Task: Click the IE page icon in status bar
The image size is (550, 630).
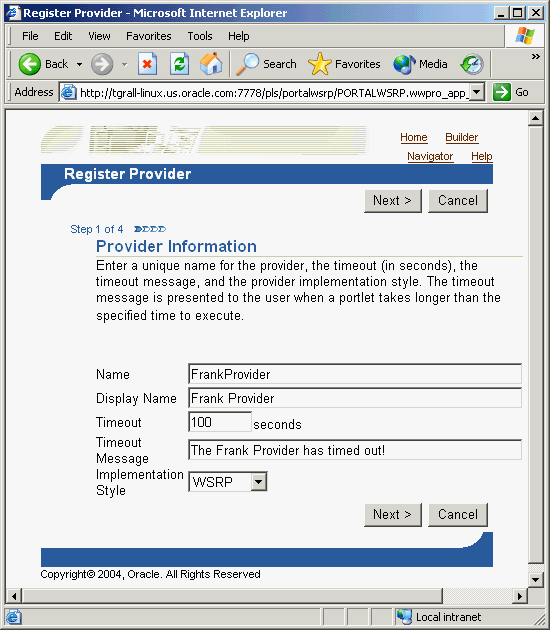Action: [x=13, y=617]
